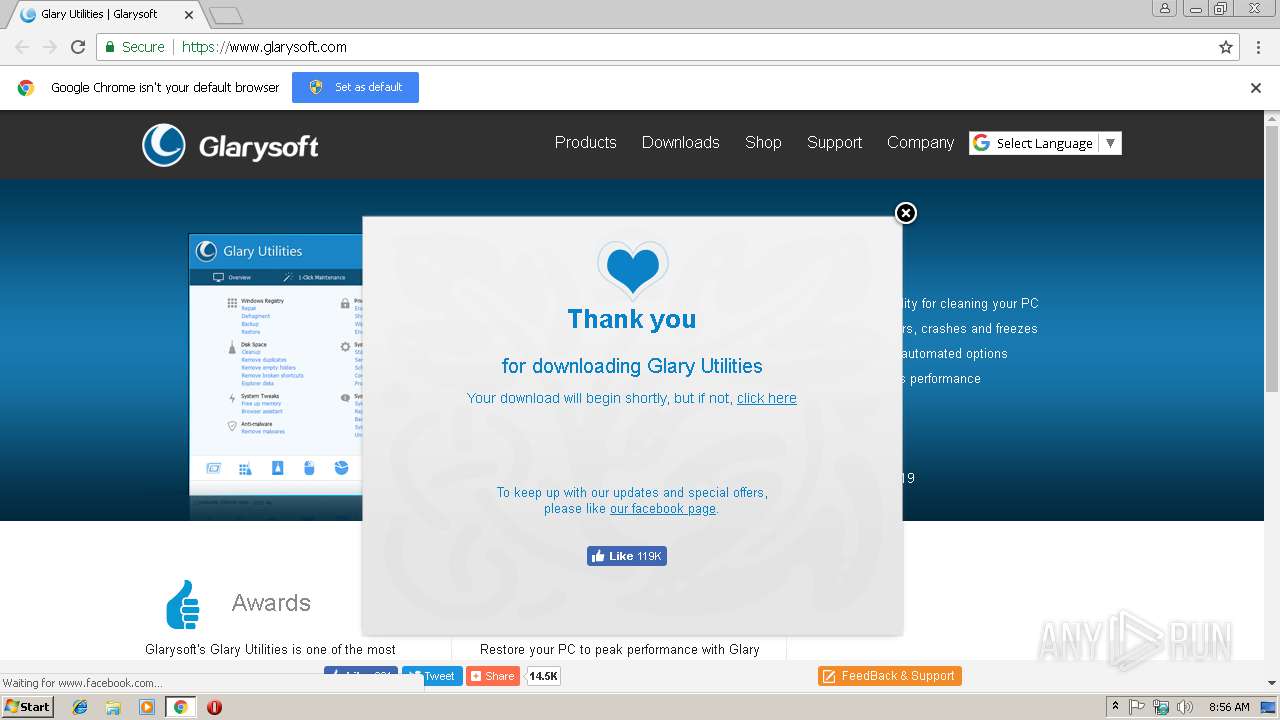The image size is (1280, 720).
Task: Click the Facebook Like 119K button
Action: tap(627, 556)
